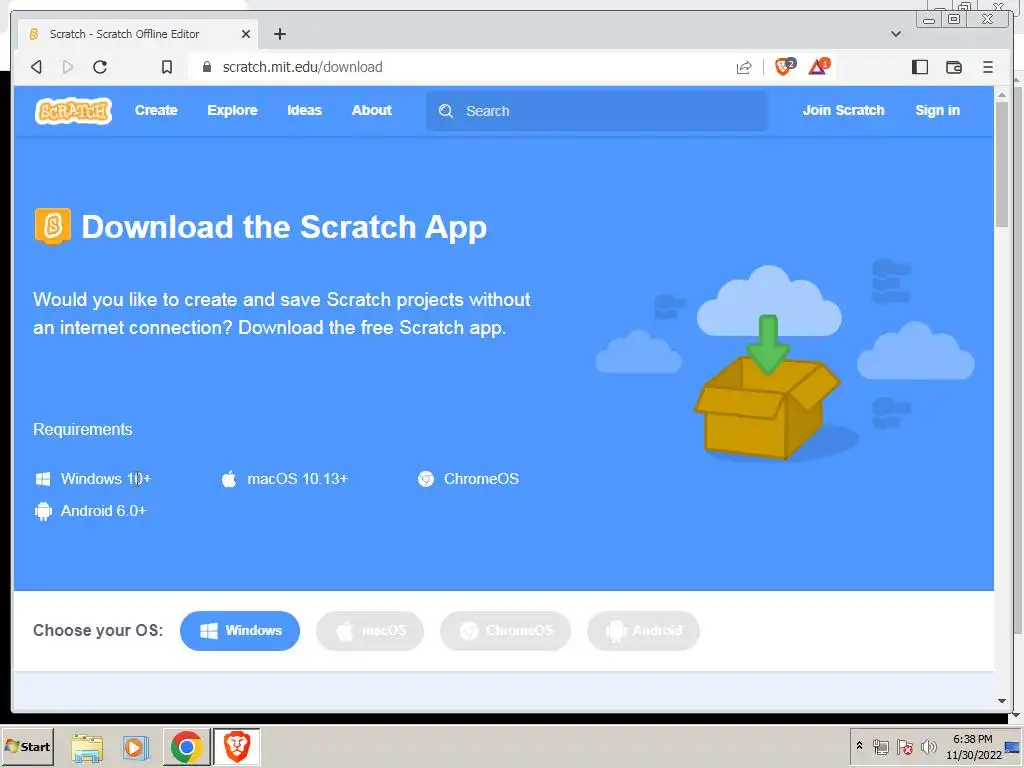Open Google Chrome from the taskbar
1024x768 pixels.
point(187,747)
